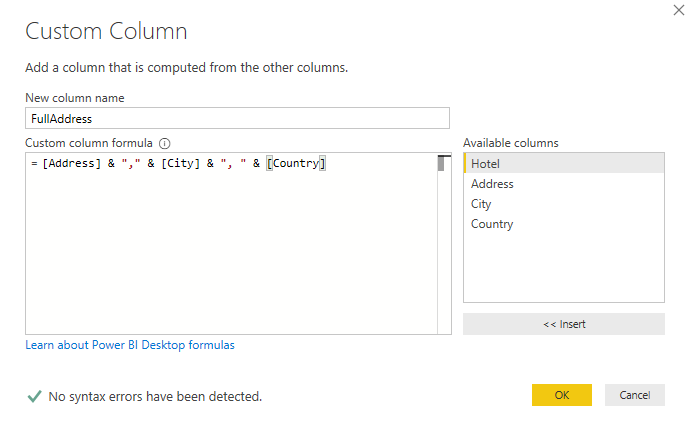The height and width of the screenshot is (432, 690).
Task: Select Hotel in Available columns
Action: [564, 163]
